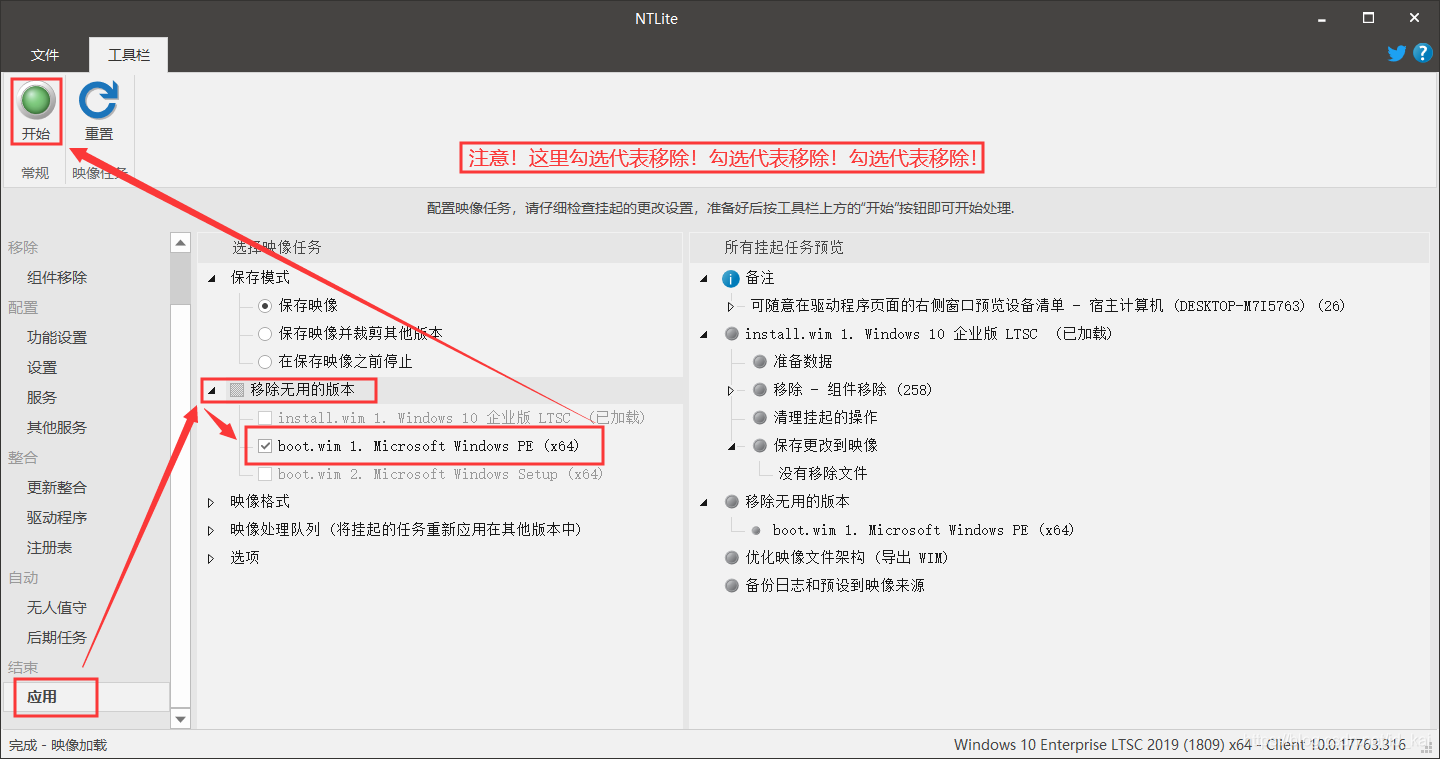
Task: Toggle the 移除无用的版本 parent checkbox
Action: [237, 390]
